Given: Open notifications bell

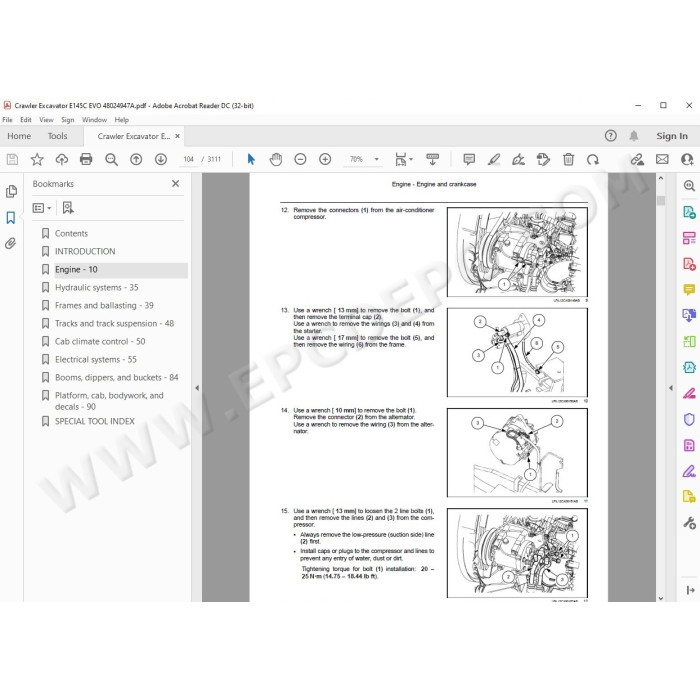Looking at the screenshot, I should click(633, 136).
